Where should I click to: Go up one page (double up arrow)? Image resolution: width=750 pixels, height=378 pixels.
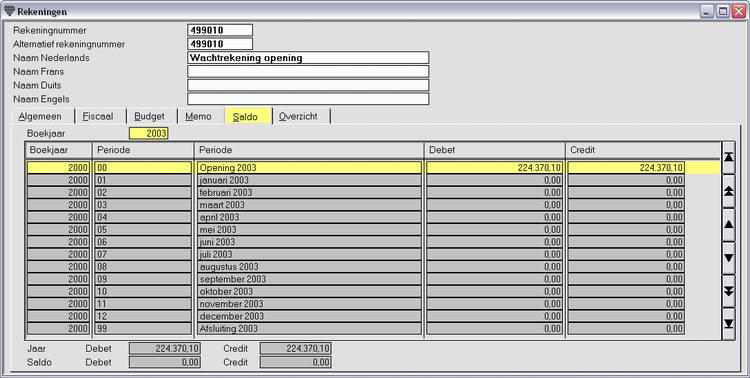coord(728,191)
